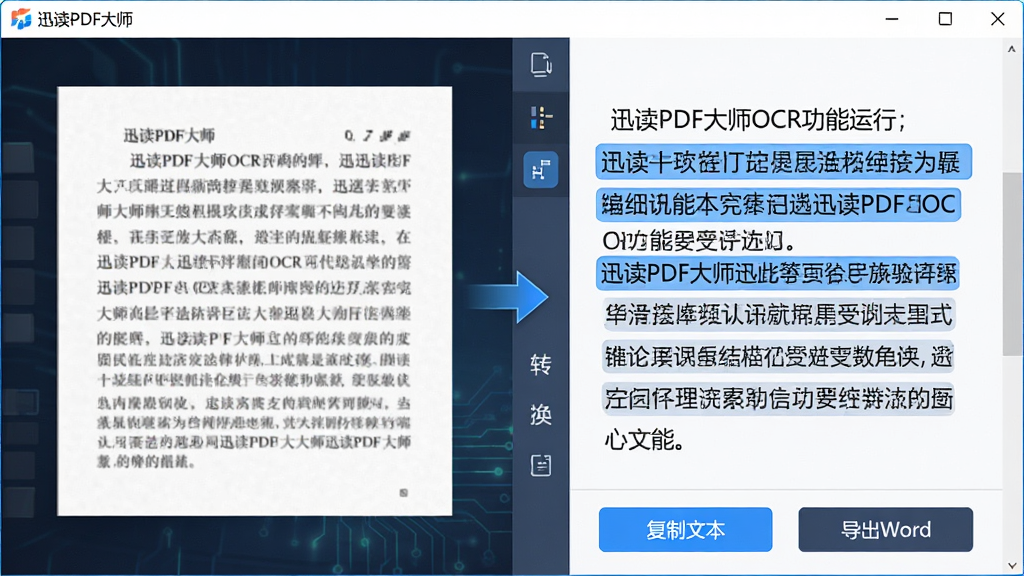Click scroll up arrow in results panel
This screenshot has width=1024, height=576.
click(x=1012, y=48)
